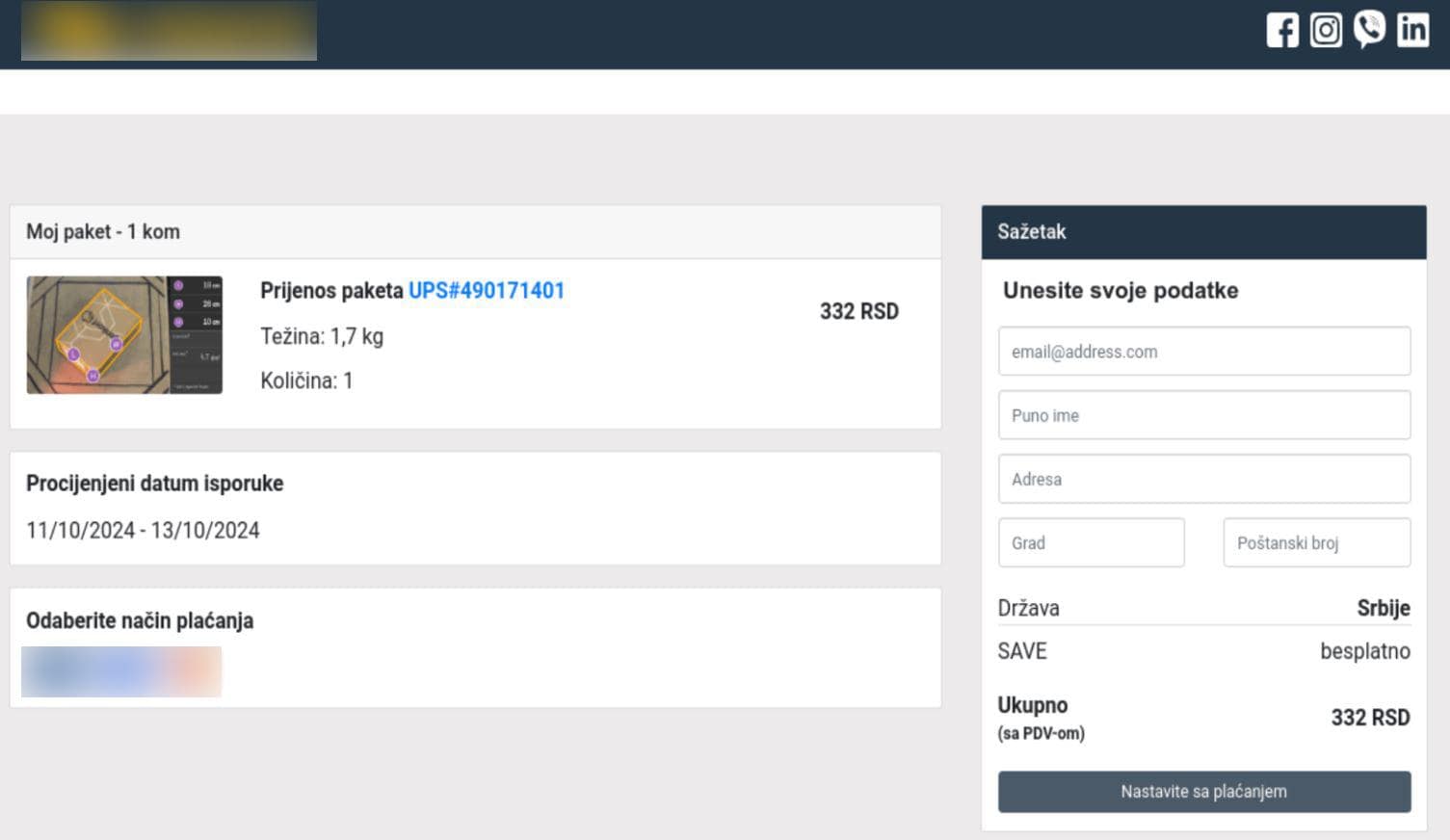This screenshot has height=840, width=1450.
Task: Click the email@address.com input field
Action: pyautogui.click(x=1203, y=351)
